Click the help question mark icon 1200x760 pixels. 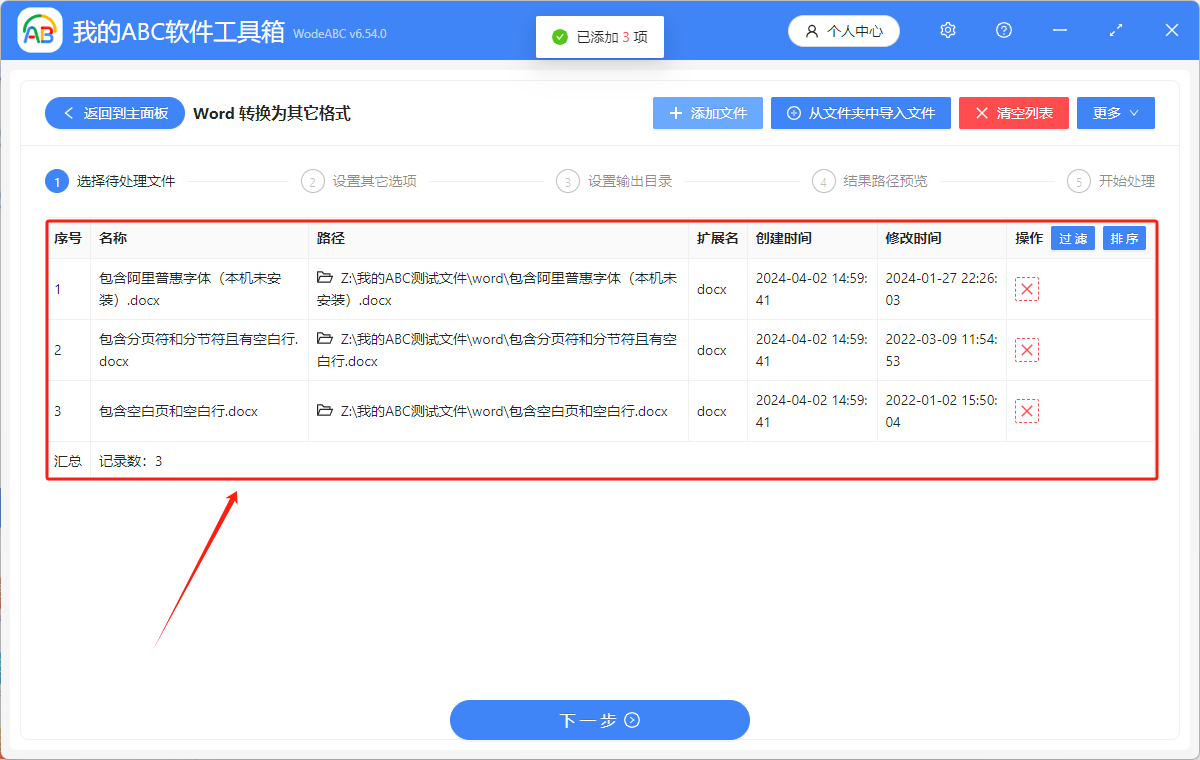tap(1003, 30)
